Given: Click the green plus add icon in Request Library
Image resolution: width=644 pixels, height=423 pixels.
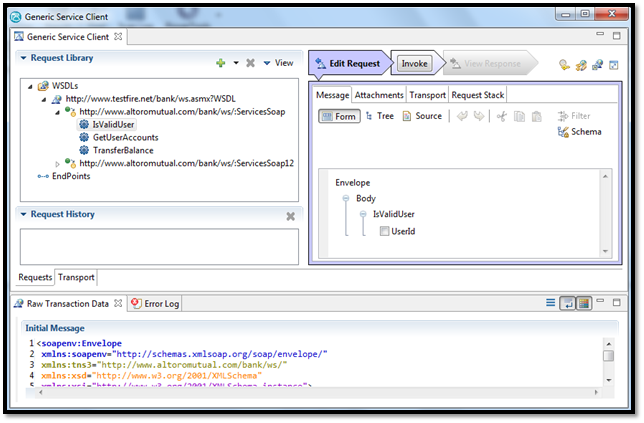Looking at the screenshot, I should coord(220,63).
